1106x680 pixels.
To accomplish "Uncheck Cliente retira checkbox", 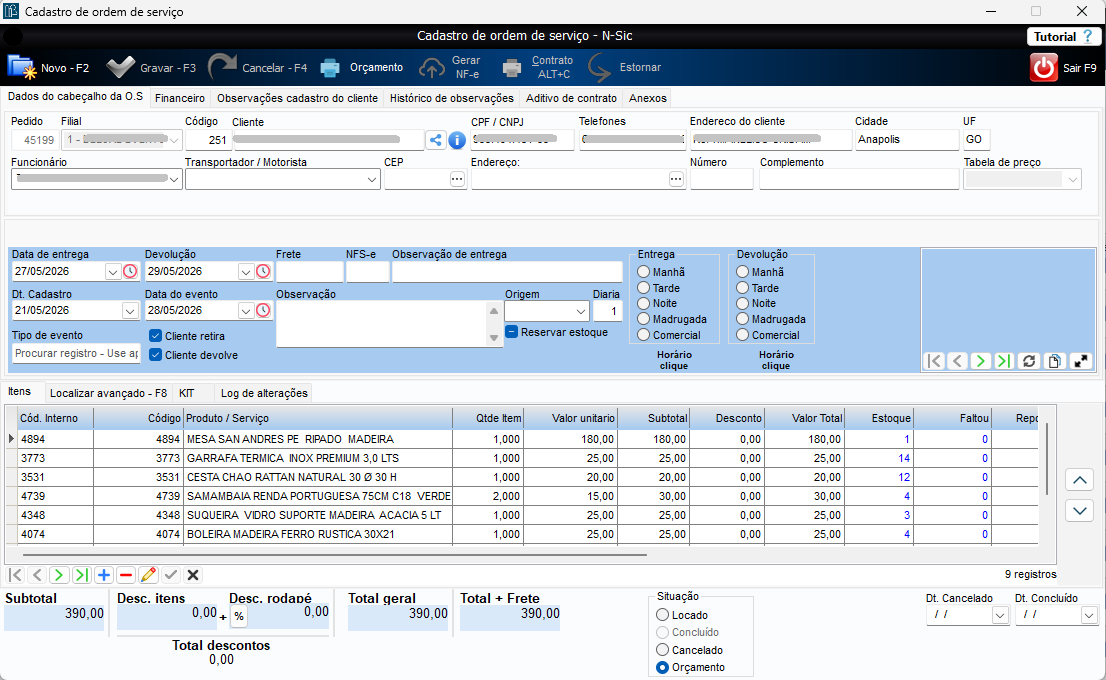I will pyautogui.click(x=156, y=336).
